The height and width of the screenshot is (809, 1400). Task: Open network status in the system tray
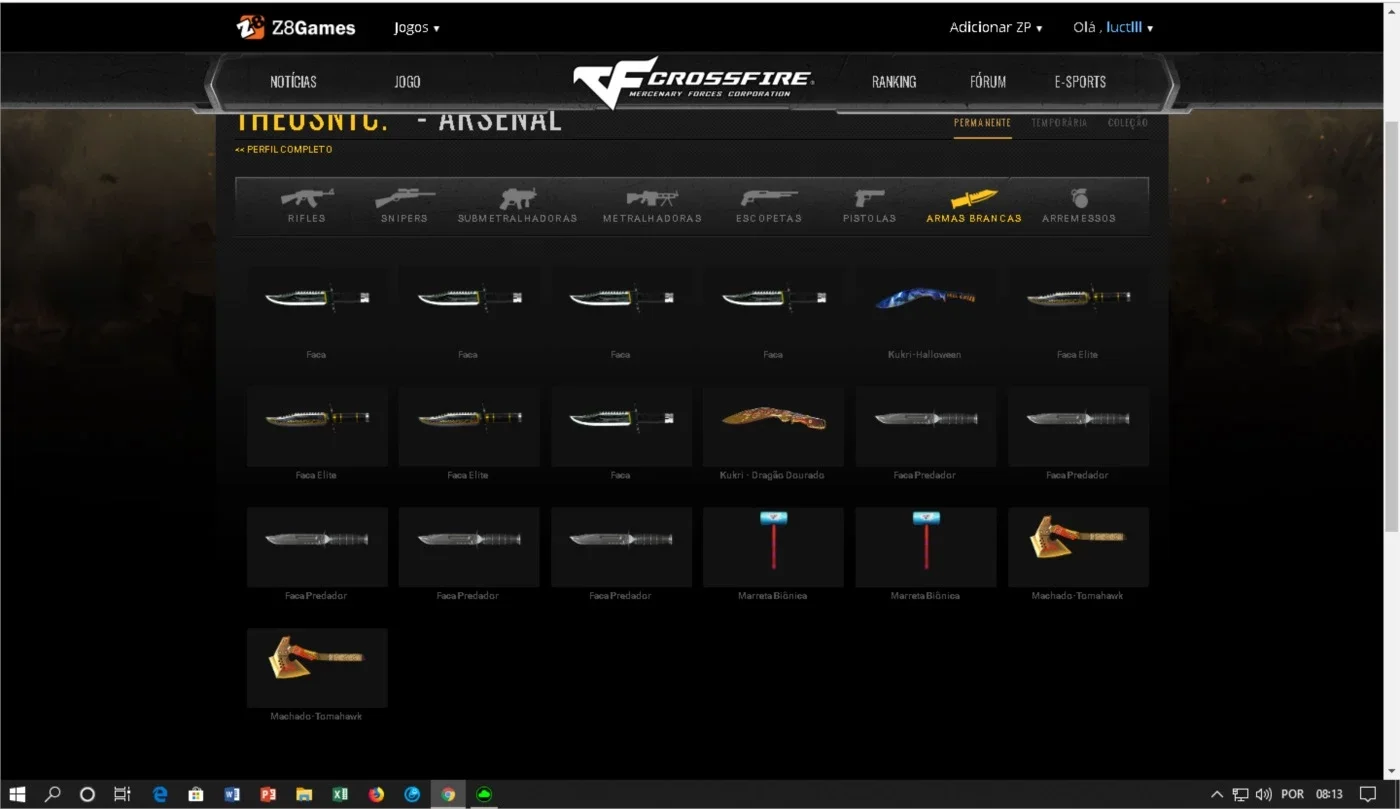(1240, 795)
